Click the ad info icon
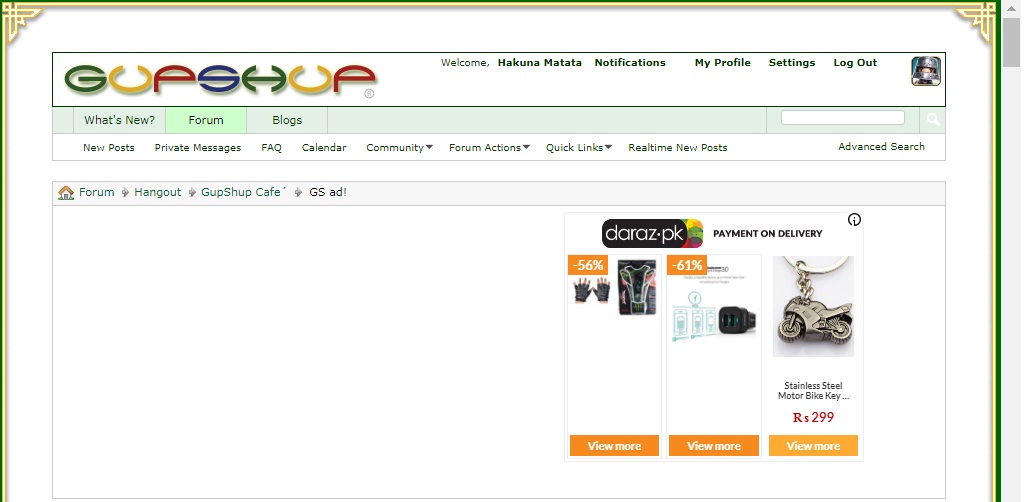The image size is (1024, 502). (854, 220)
